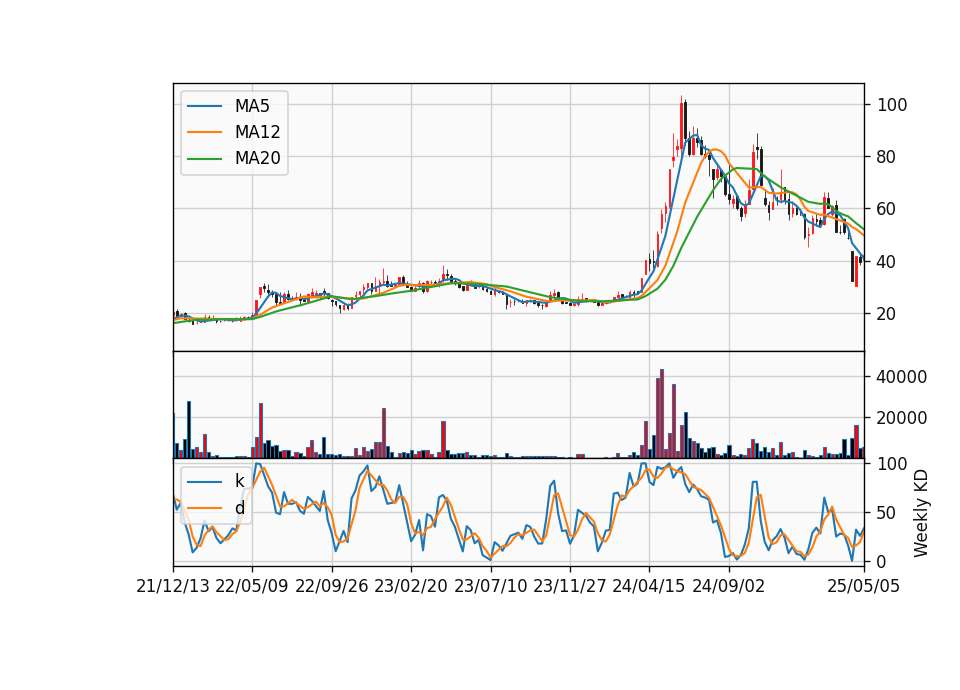This screenshot has width=960, height=690.
Task: Click the date label 24/04/15
Action: [649, 586]
